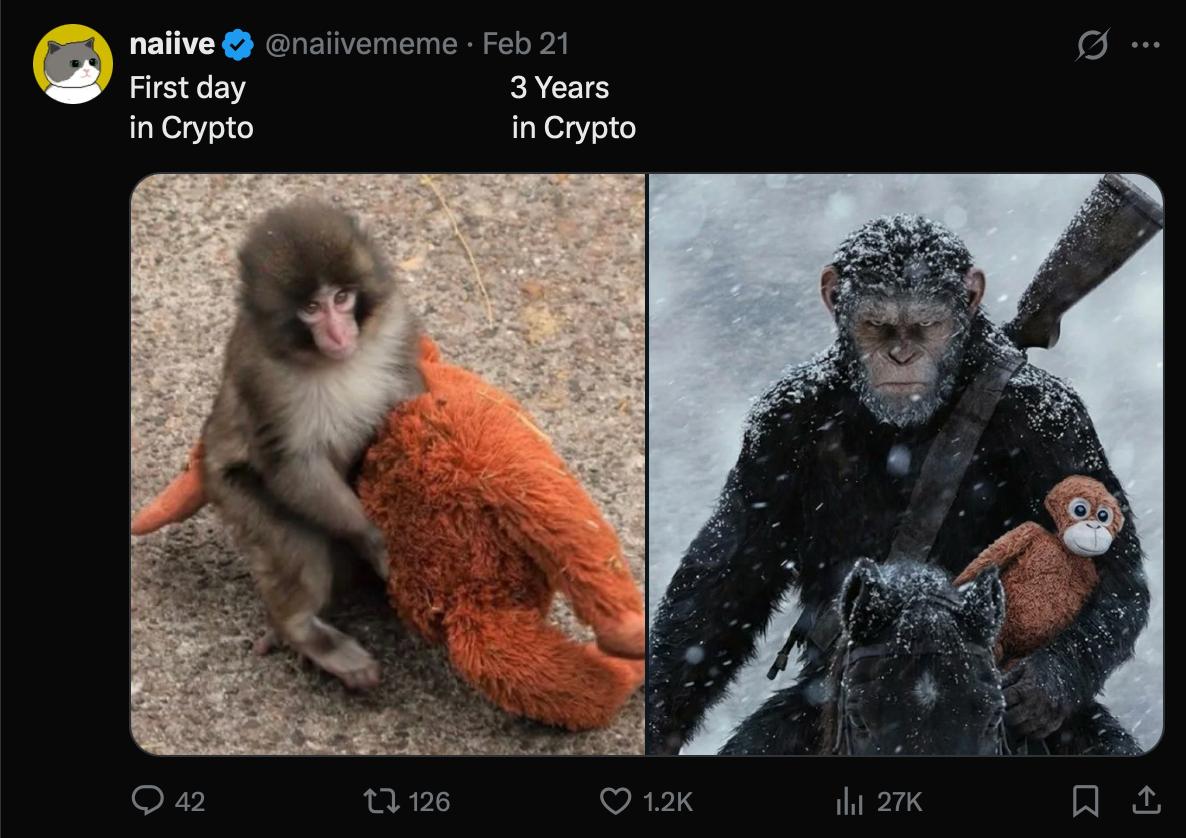Click the reply count 42
This screenshot has width=1186, height=838.
click(x=190, y=801)
